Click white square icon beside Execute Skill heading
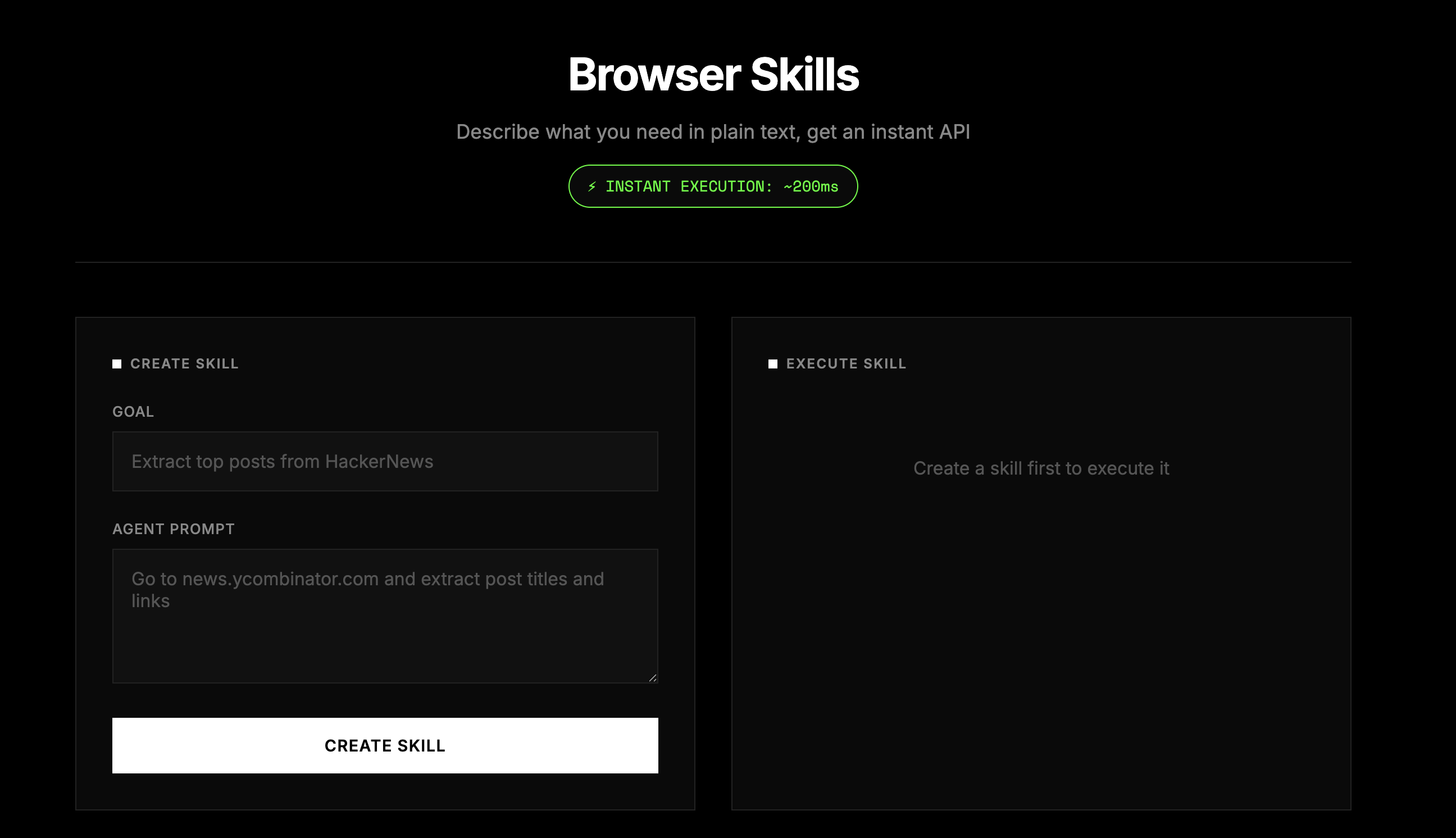1456x838 pixels. [x=773, y=364]
